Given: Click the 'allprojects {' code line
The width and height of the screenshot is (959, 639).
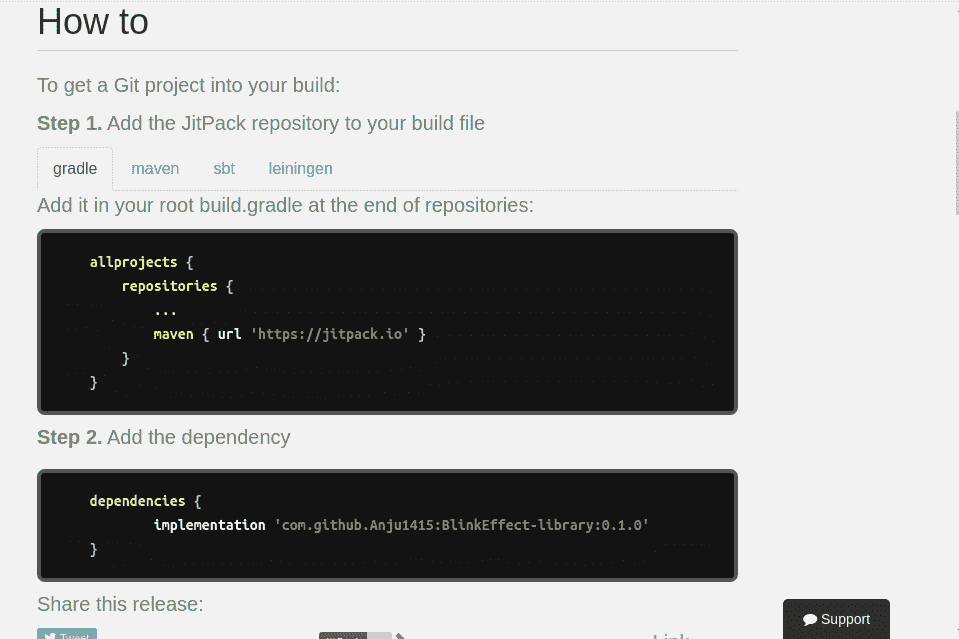Looking at the screenshot, I should pos(141,262).
